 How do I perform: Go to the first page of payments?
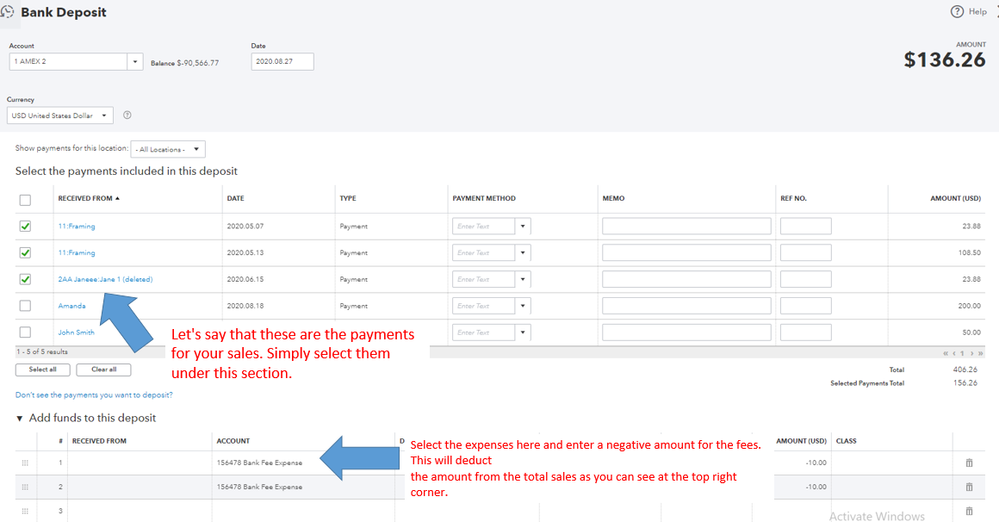pyautogui.click(x=945, y=353)
